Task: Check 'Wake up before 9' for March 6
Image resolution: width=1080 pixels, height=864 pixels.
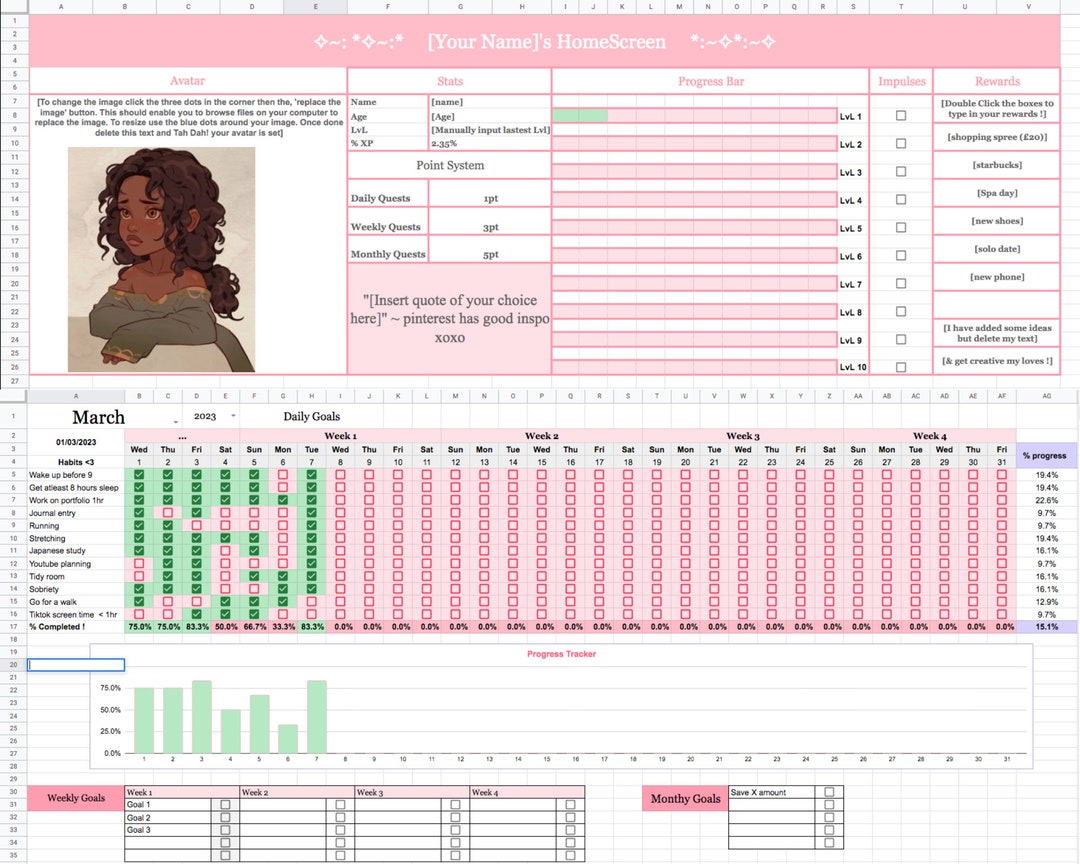Action: (284, 475)
